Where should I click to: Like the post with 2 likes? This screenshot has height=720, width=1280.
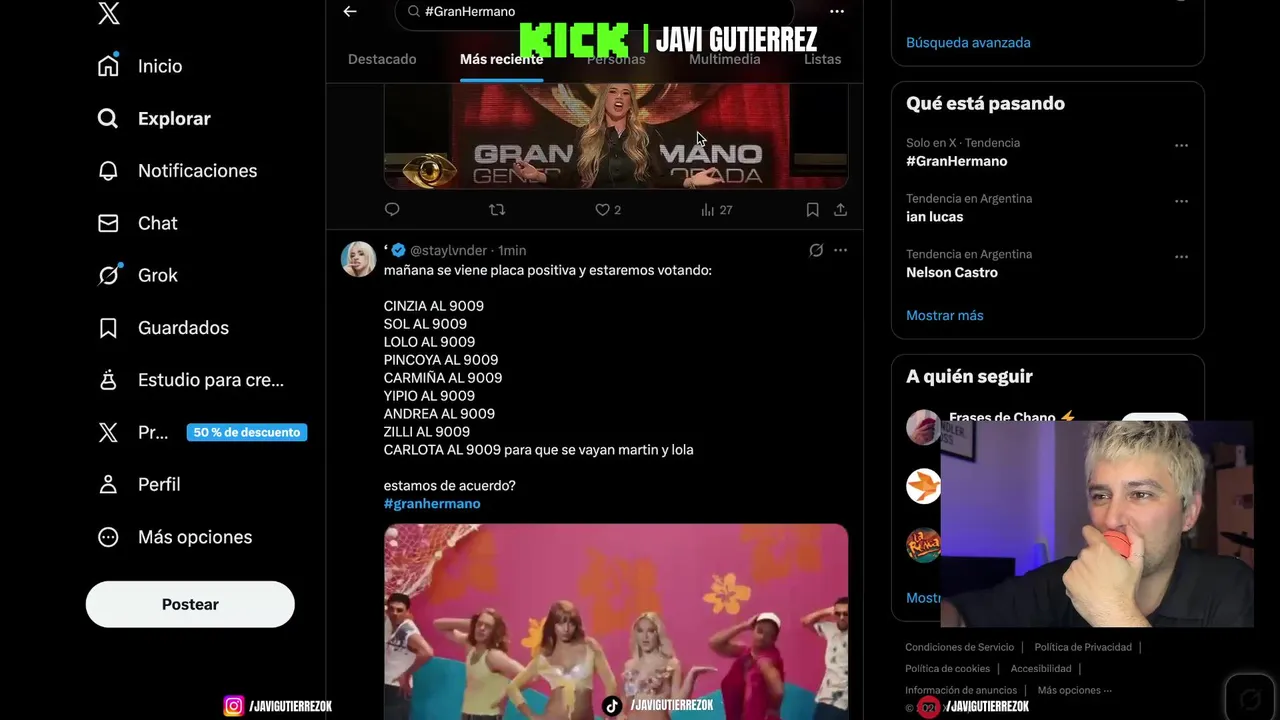pyautogui.click(x=608, y=209)
